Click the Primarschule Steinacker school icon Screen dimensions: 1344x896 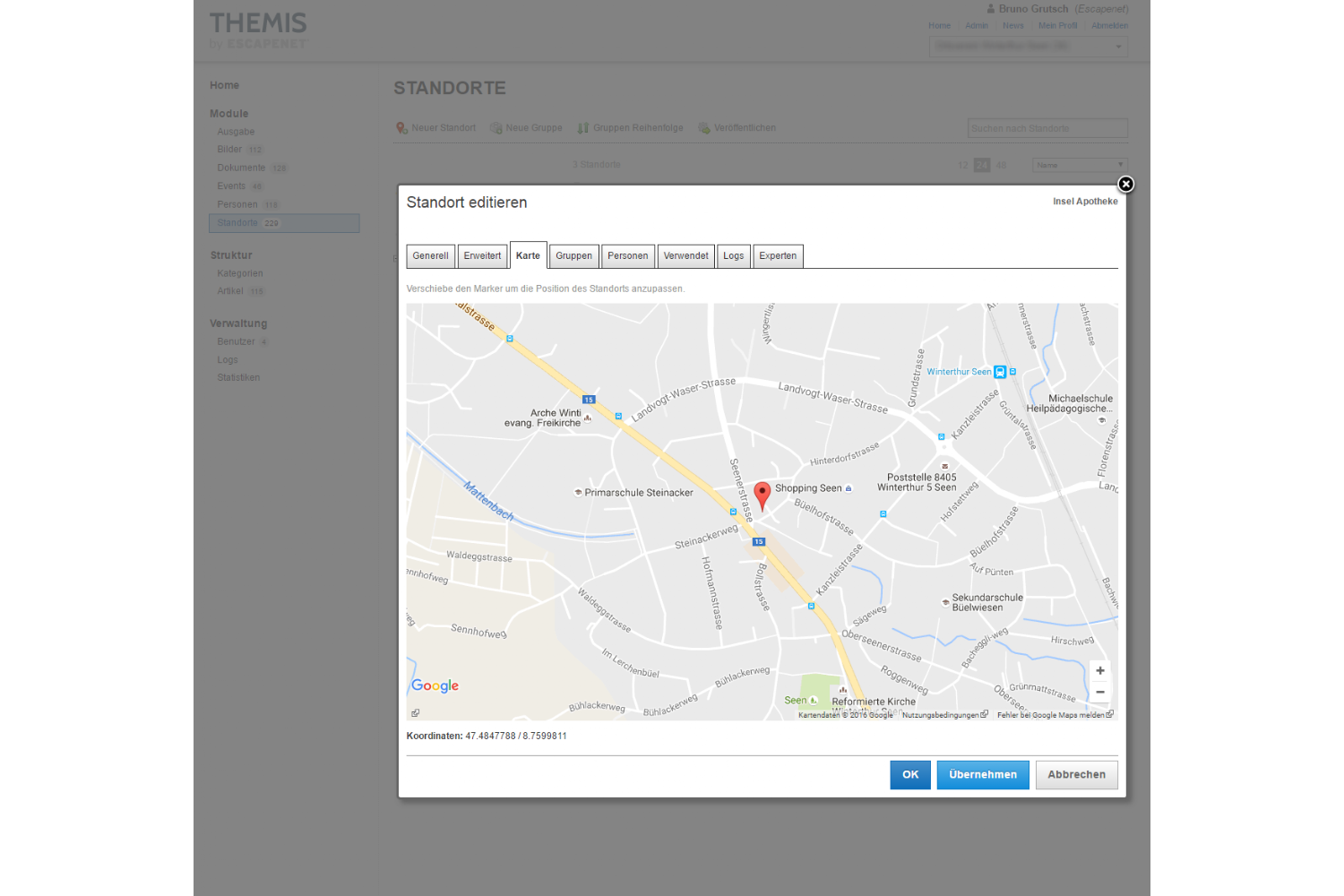[x=578, y=493]
